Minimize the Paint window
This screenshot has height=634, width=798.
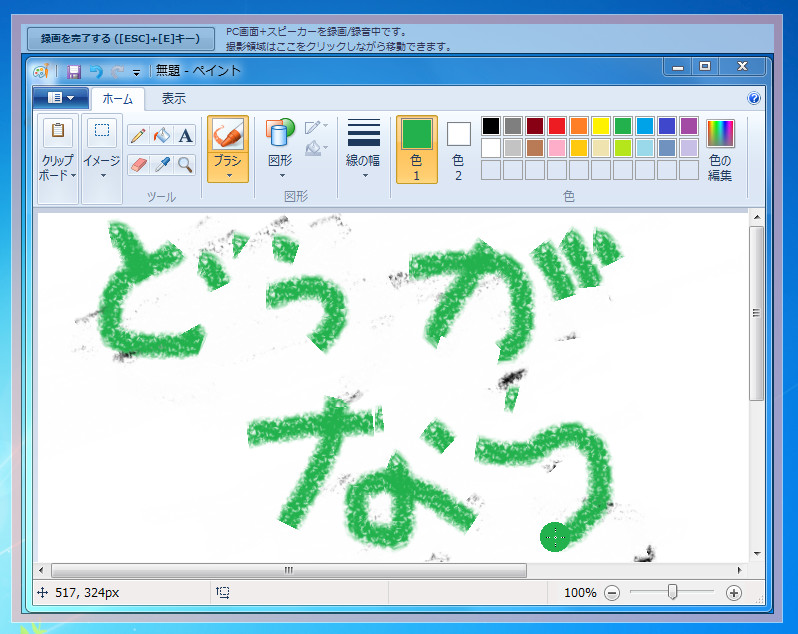click(x=677, y=67)
